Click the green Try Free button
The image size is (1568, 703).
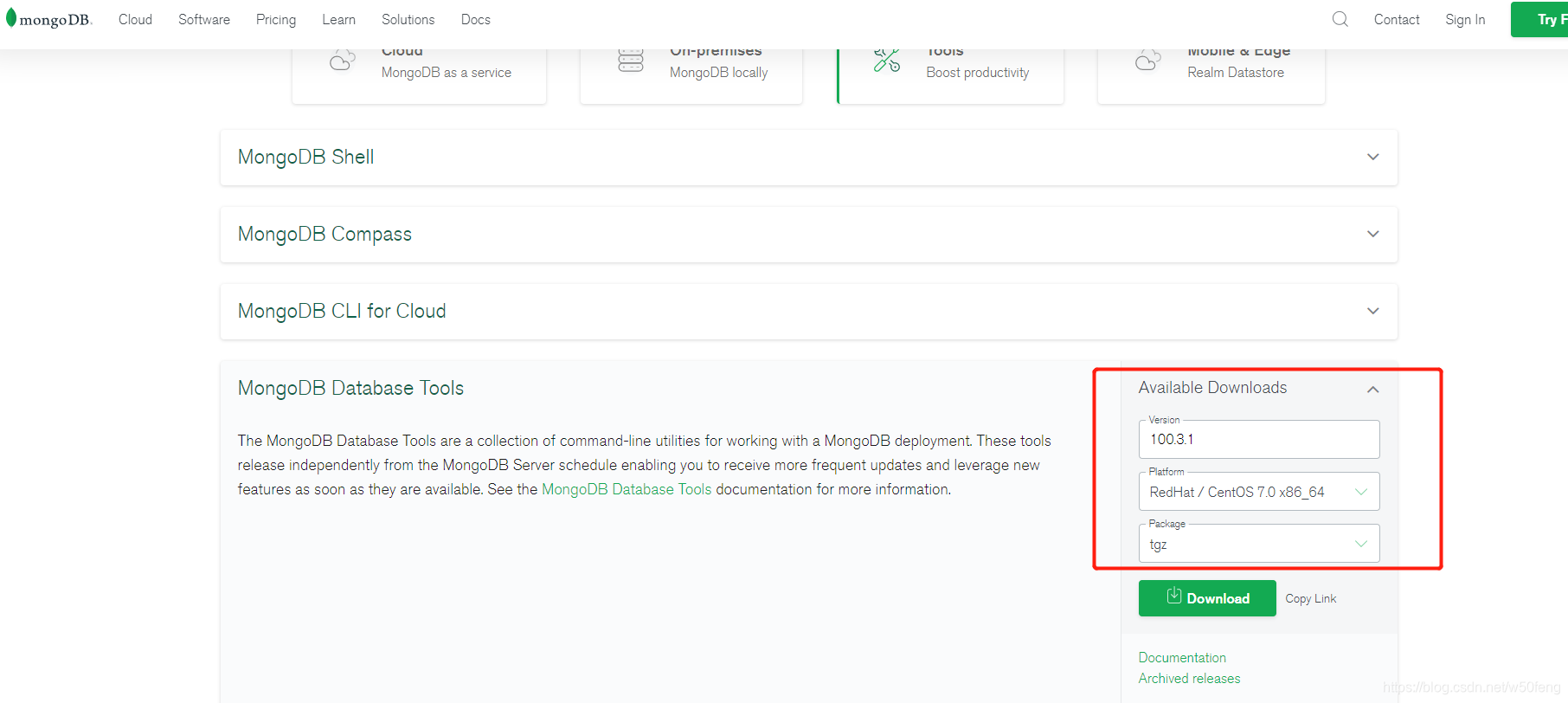tap(1539, 19)
